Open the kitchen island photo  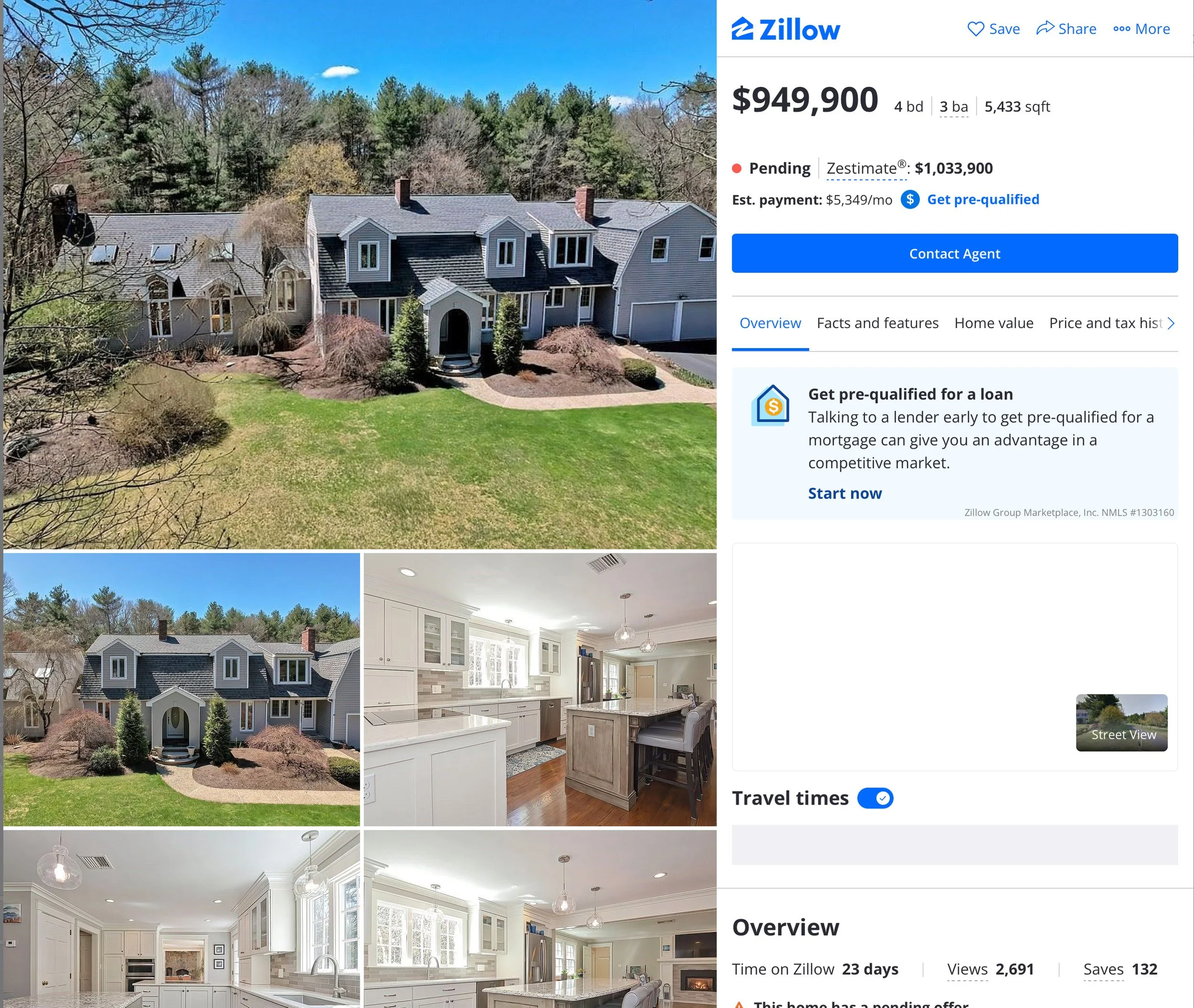[540, 689]
